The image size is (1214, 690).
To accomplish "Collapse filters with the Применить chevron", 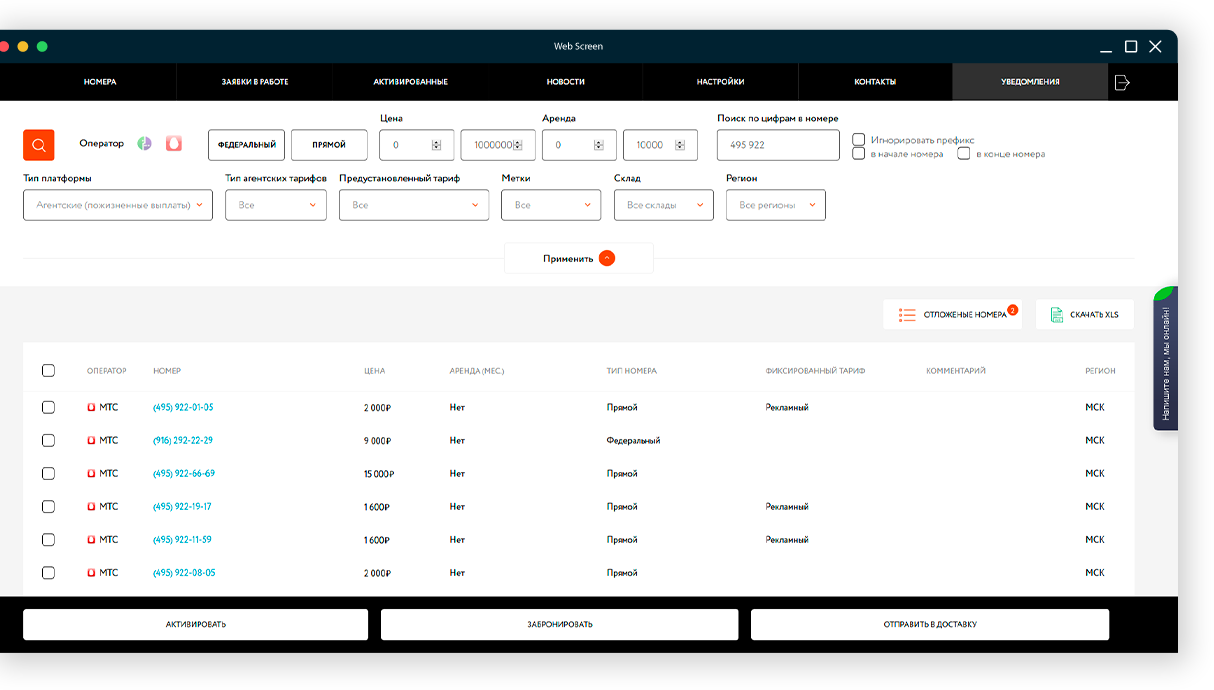I will (x=607, y=258).
